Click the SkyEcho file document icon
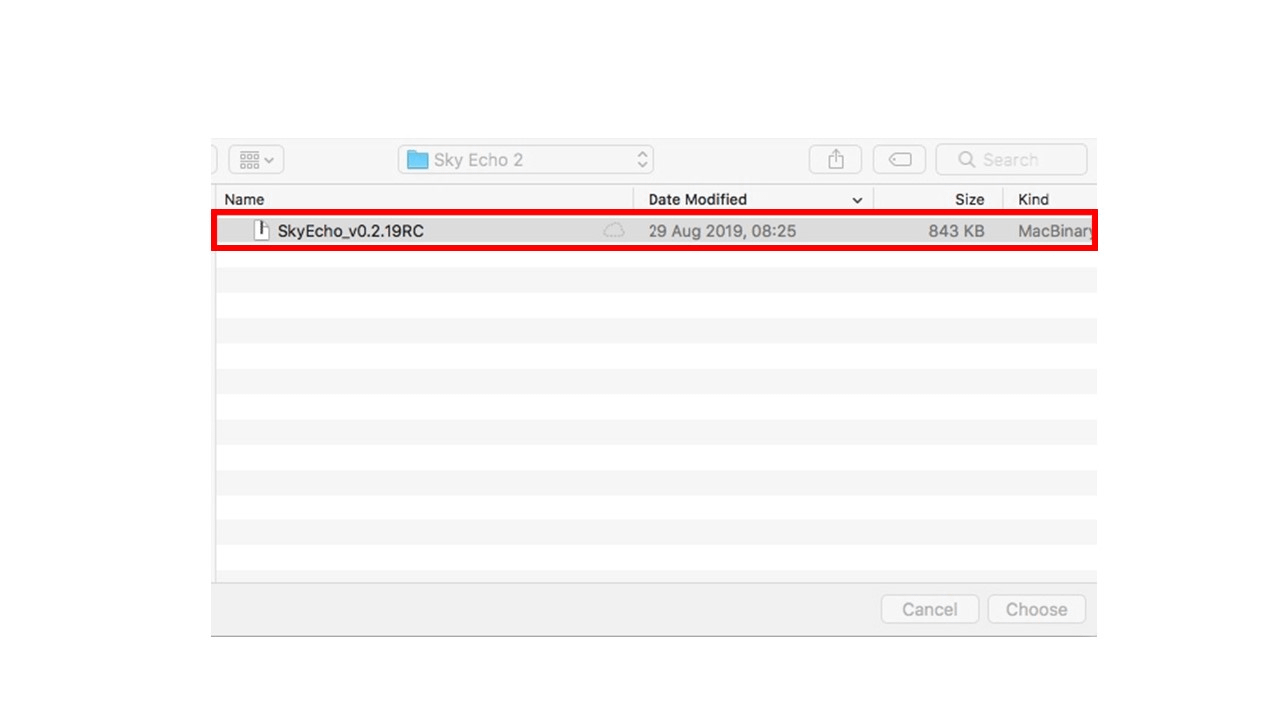 click(x=262, y=231)
